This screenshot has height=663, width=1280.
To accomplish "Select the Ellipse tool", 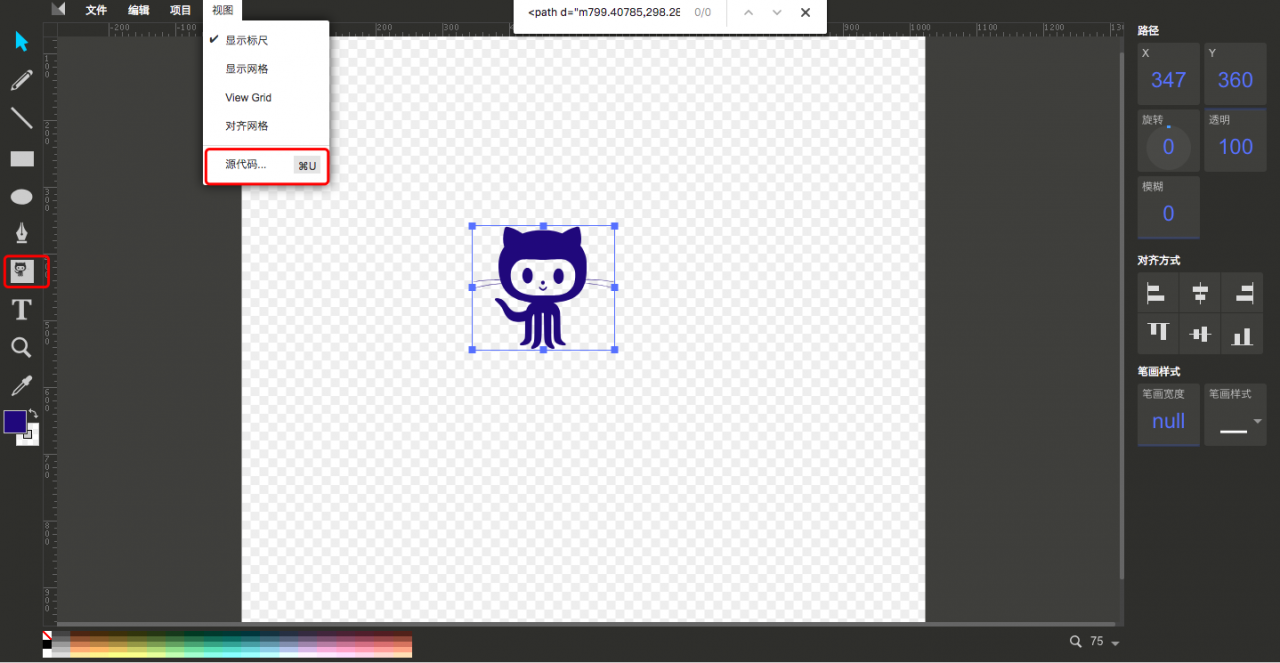I will (21, 197).
